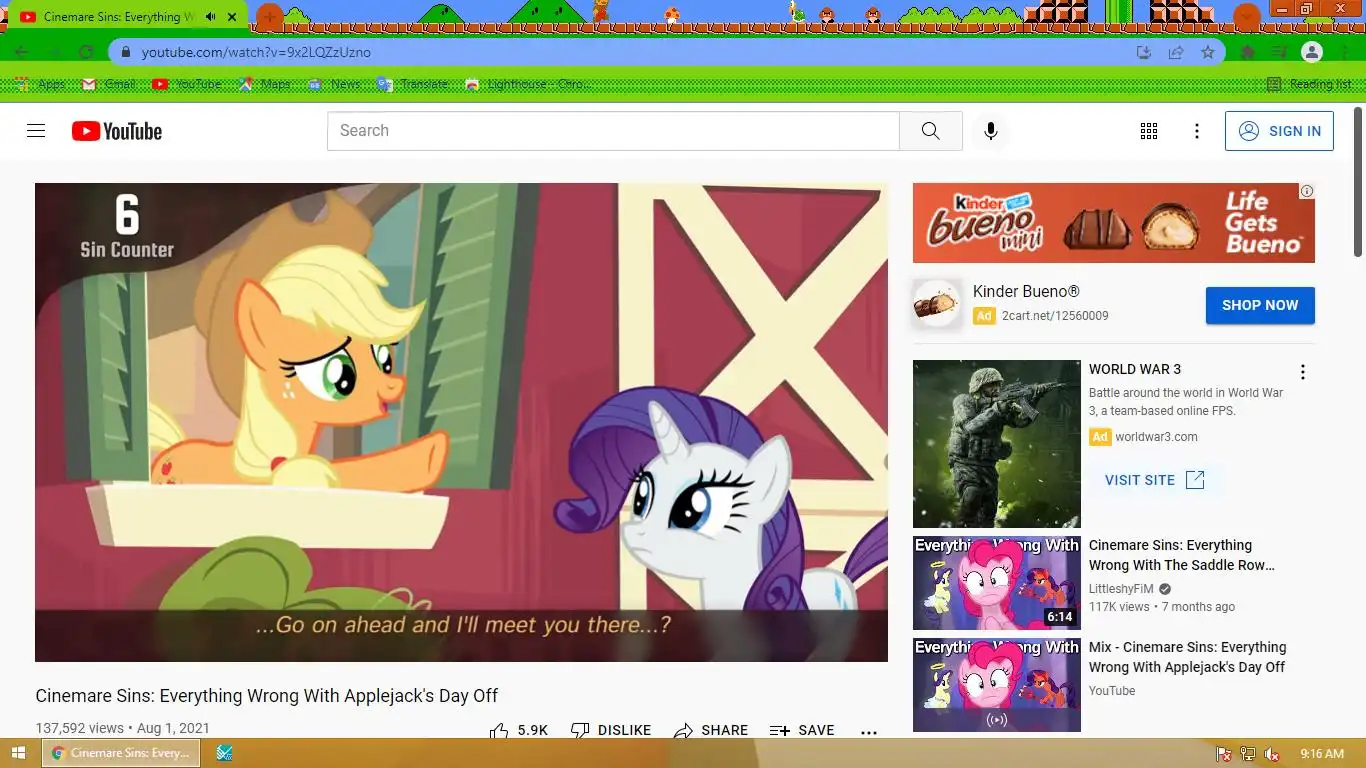Open WORLD WAR 3 ad options menu
Screen dimensions: 1366x768
click(x=1302, y=372)
